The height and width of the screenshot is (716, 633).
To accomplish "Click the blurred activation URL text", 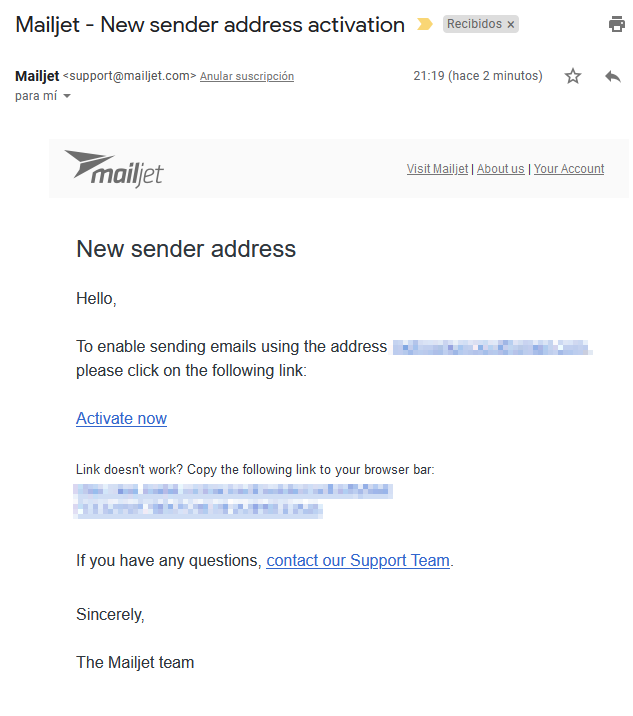I will (x=232, y=501).
